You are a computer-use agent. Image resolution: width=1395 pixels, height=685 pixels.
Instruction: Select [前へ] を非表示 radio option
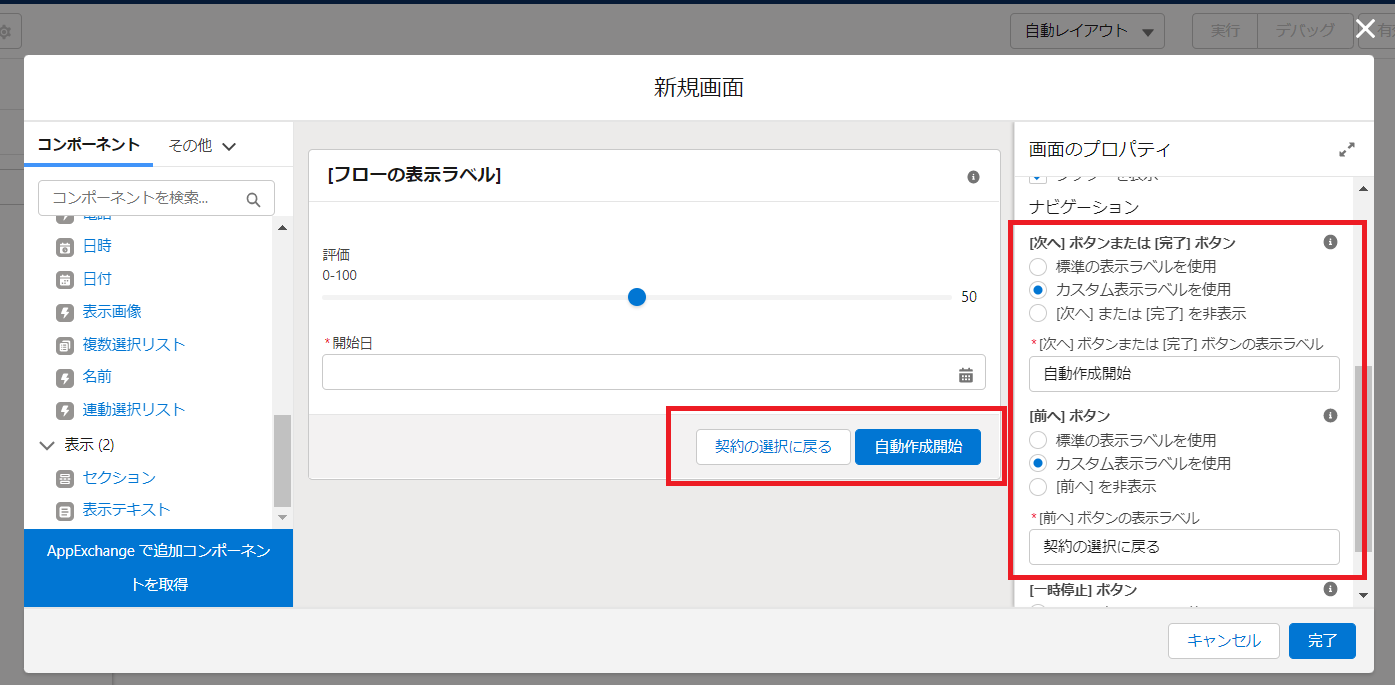tap(1038, 487)
